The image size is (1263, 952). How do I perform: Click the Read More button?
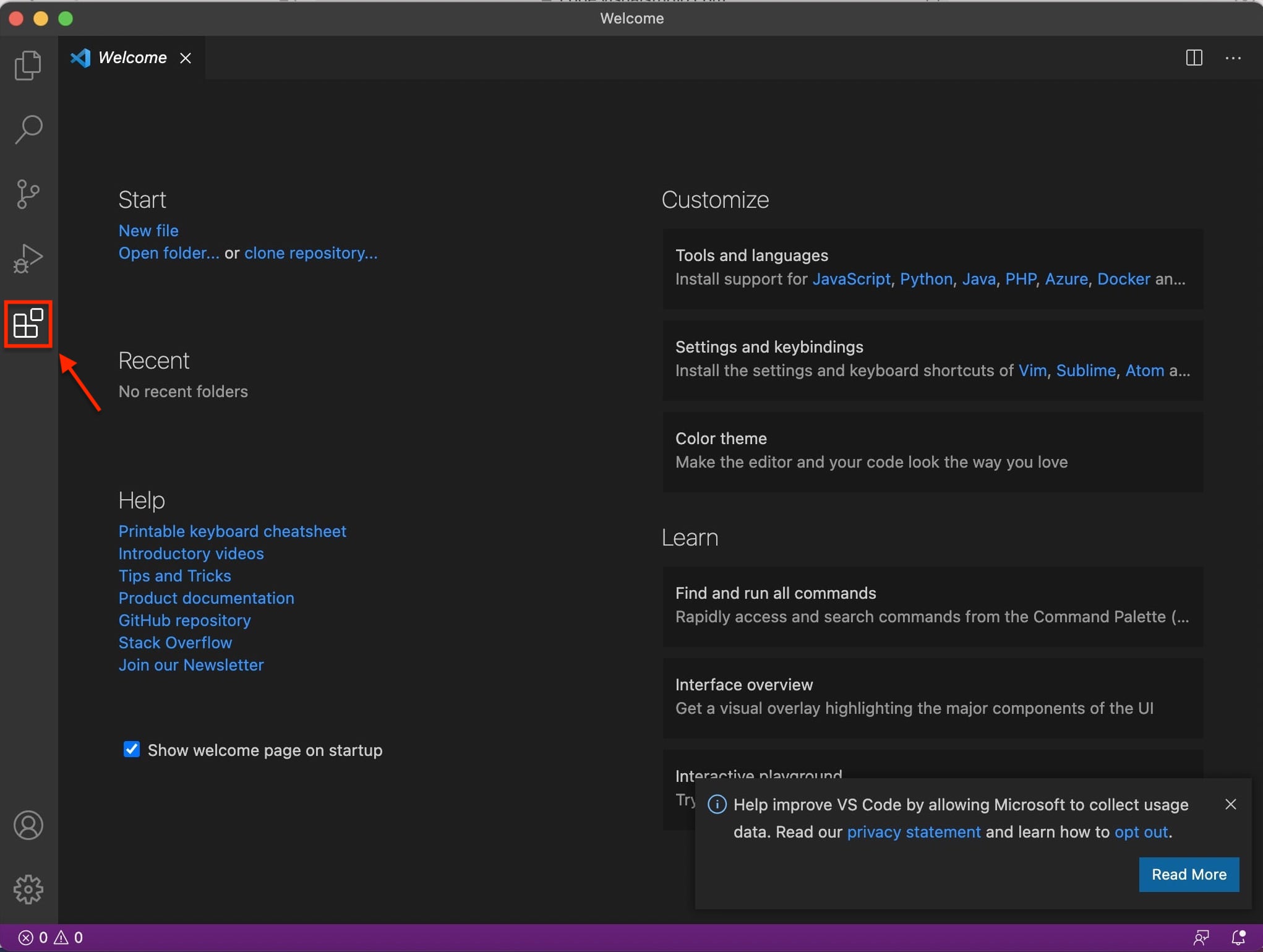pos(1189,874)
